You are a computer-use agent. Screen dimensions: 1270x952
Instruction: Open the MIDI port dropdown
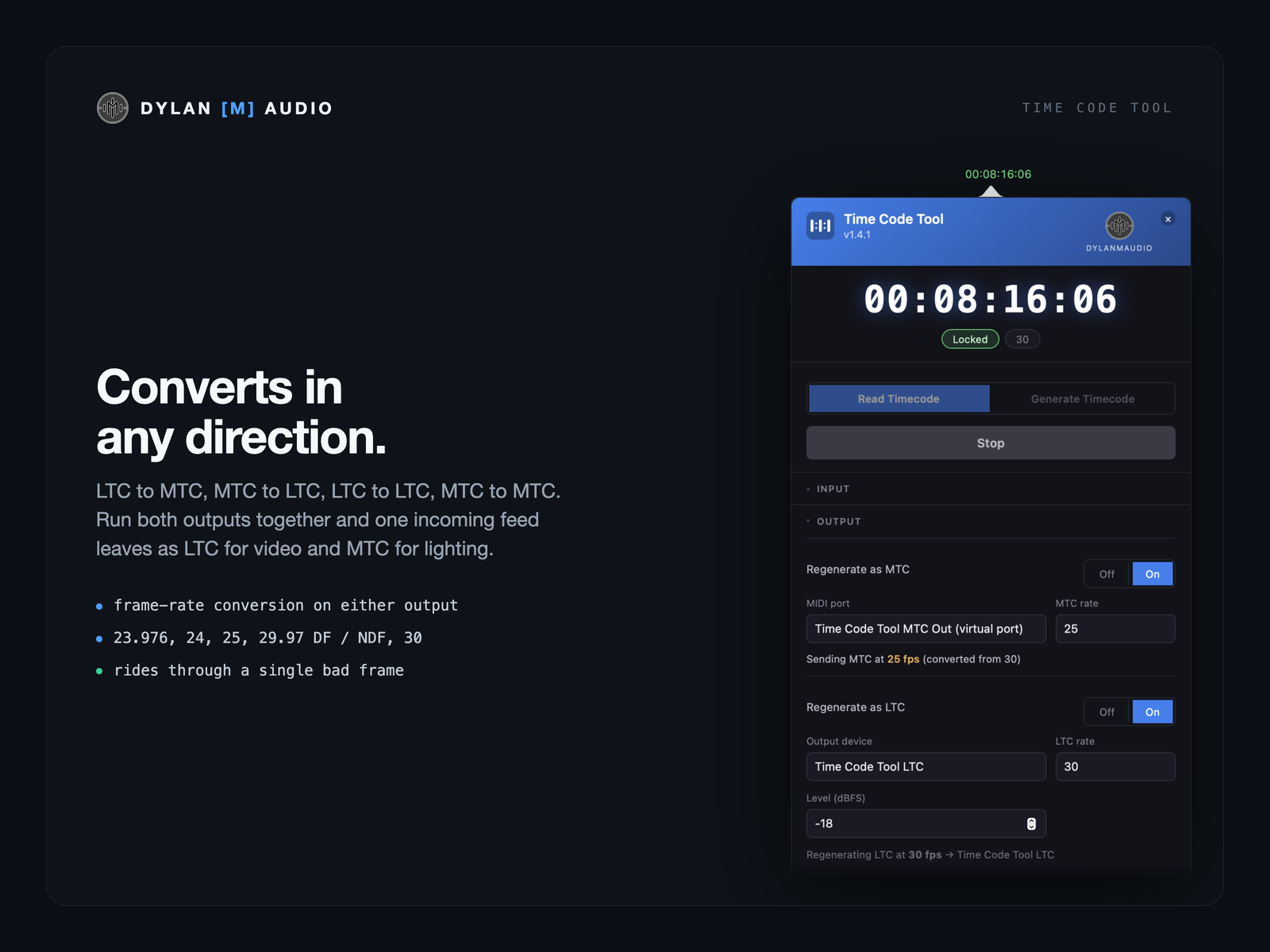[926, 628]
